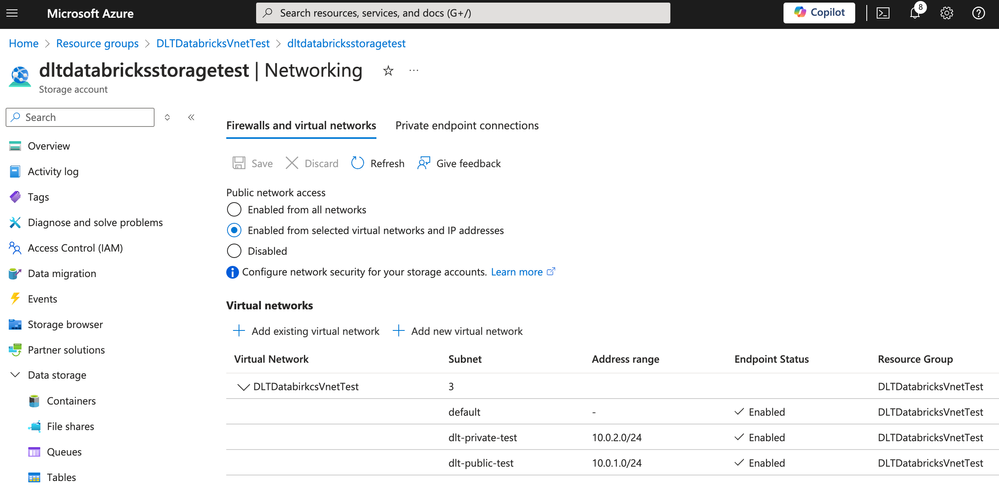The height and width of the screenshot is (492, 999).
Task: Click the dltdatabricksstoragetest breadcrumb
Action: click(347, 43)
